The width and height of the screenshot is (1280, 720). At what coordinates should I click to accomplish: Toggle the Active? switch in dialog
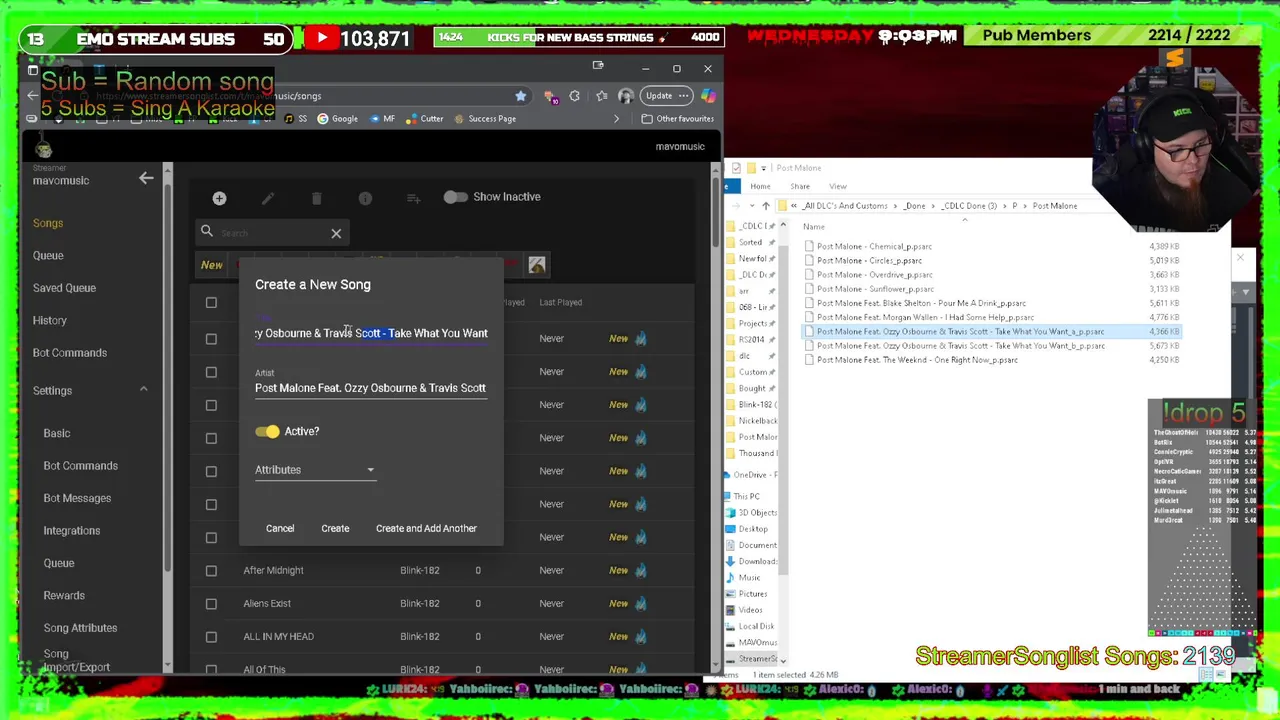267,431
